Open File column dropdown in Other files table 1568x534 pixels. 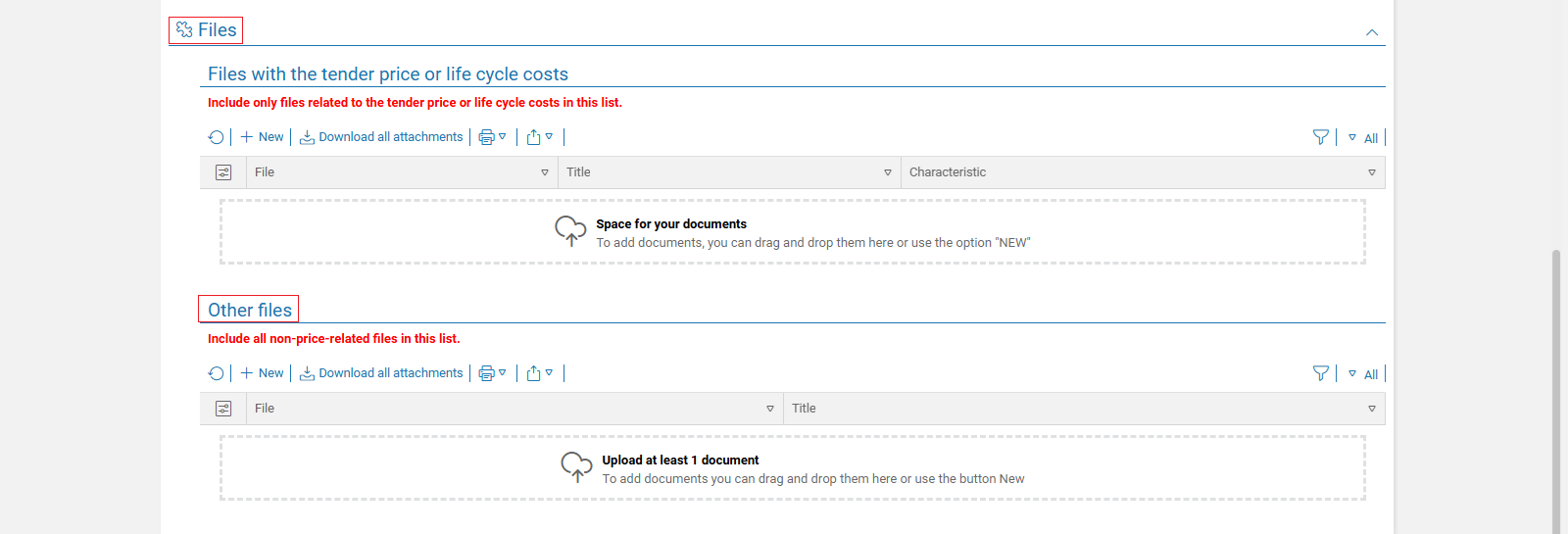tap(770, 409)
